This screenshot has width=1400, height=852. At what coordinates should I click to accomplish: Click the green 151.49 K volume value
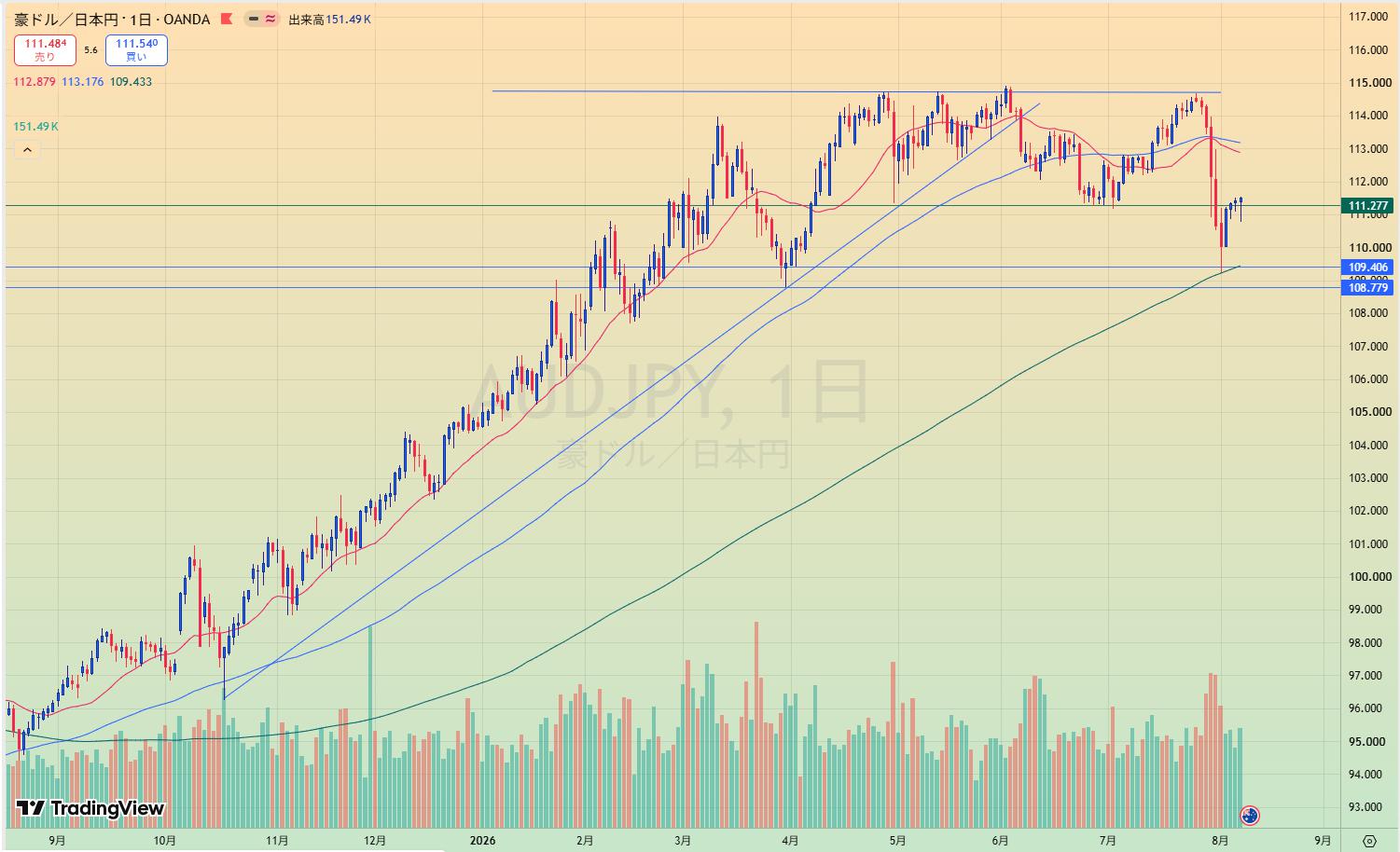pyautogui.click(x=36, y=127)
